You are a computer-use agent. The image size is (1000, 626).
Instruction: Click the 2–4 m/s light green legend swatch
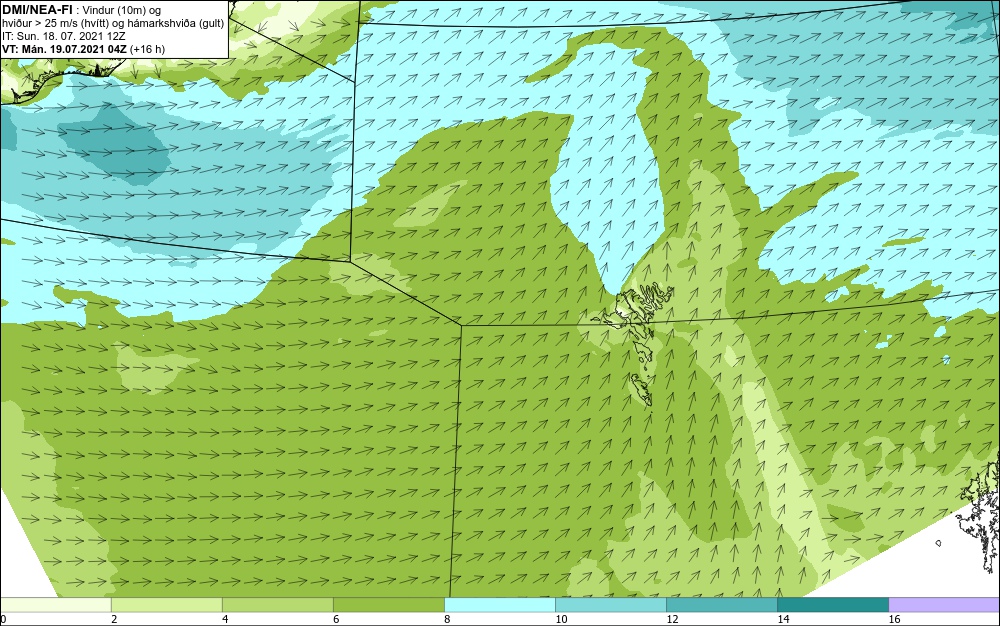tap(166, 604)
